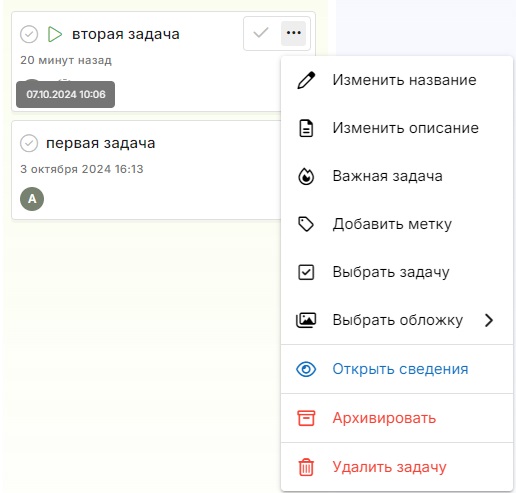The image size is (516, 493).
Task: Click the tag icon to add label
Action: pyautogui.click(x=306, y=224)
